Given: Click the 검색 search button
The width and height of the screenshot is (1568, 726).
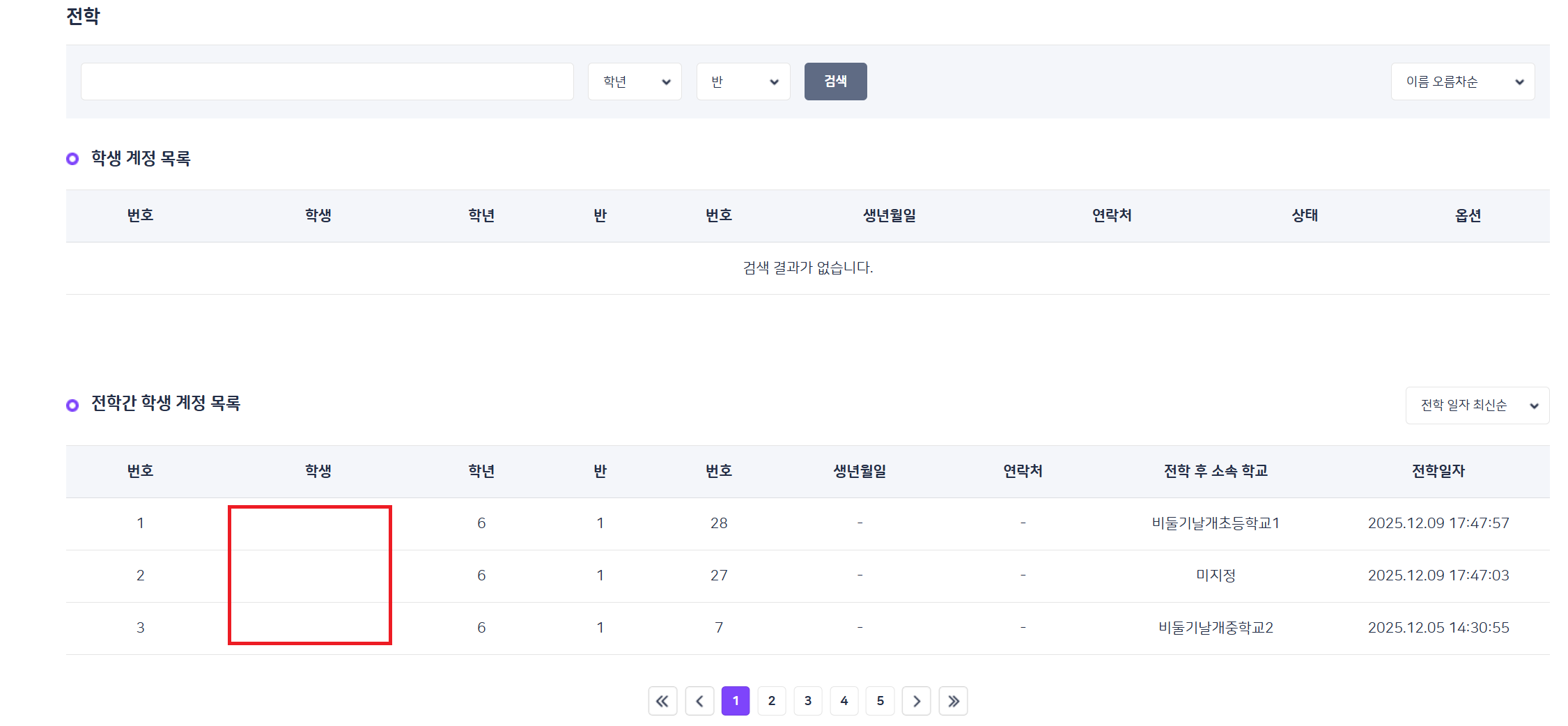Looking at the screenshot, I should (x=835, y=82).
